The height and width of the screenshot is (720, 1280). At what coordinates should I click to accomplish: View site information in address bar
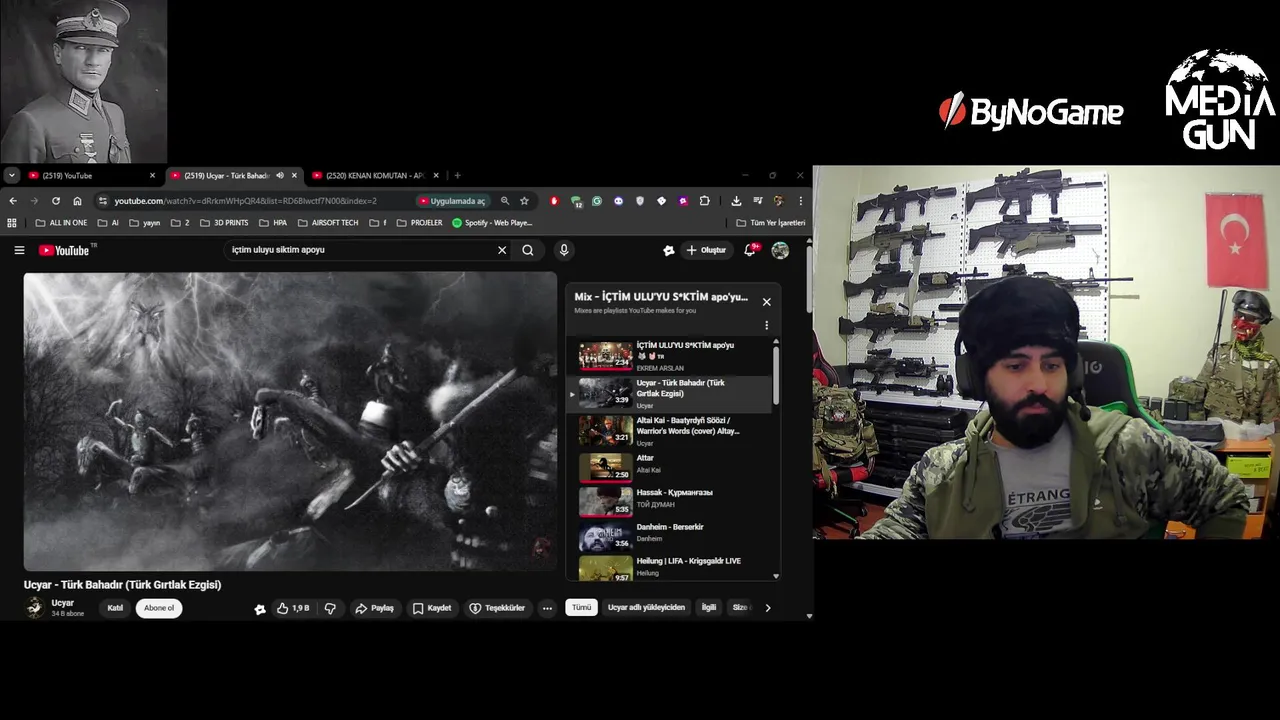pos(103,201)
